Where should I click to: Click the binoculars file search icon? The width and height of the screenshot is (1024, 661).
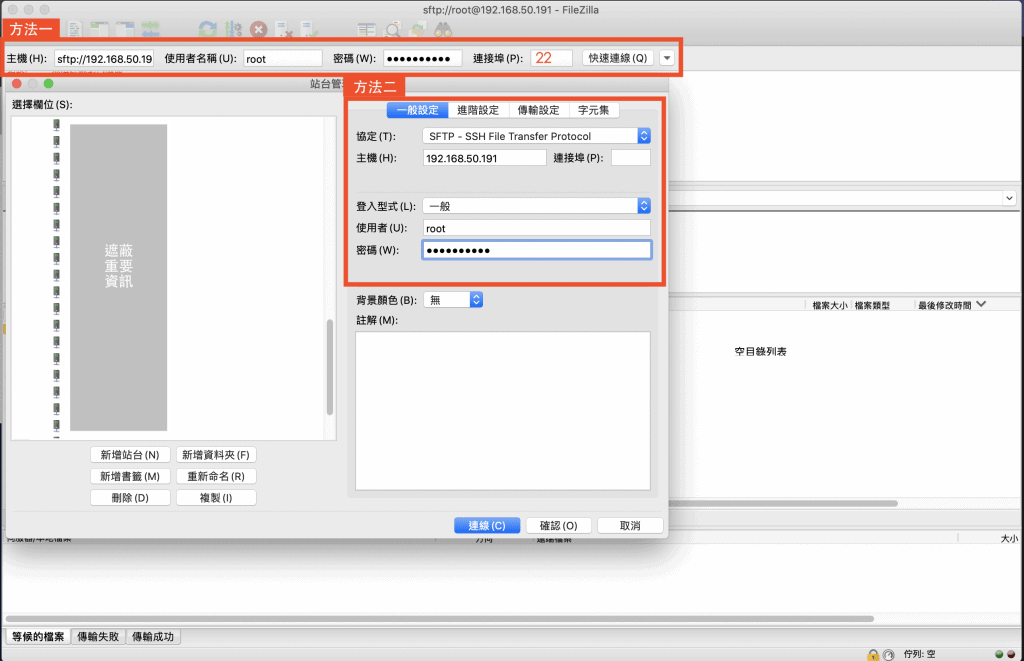tap(443, 30)
